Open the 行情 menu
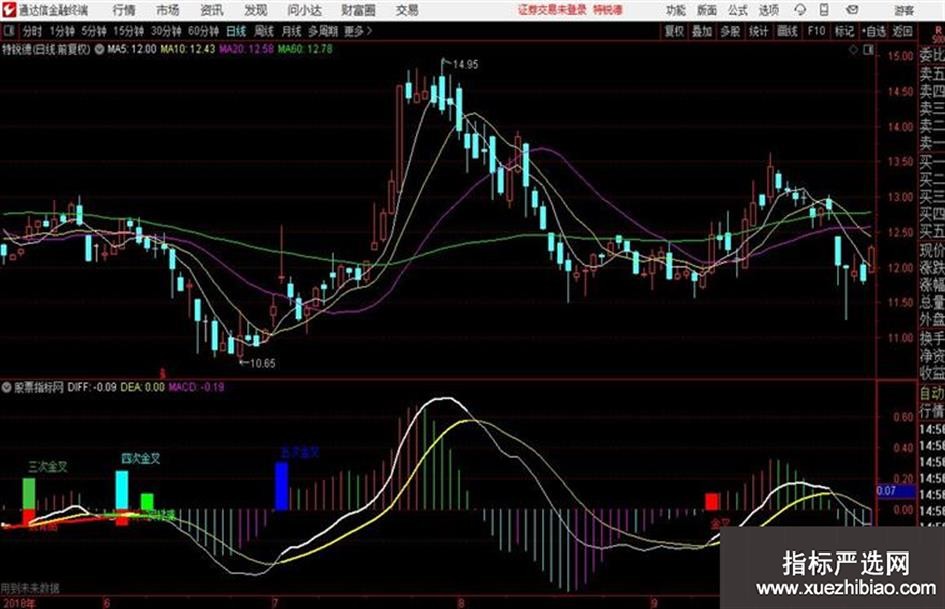The height and width of the screenshot is (609, 945). coord(124,10)
